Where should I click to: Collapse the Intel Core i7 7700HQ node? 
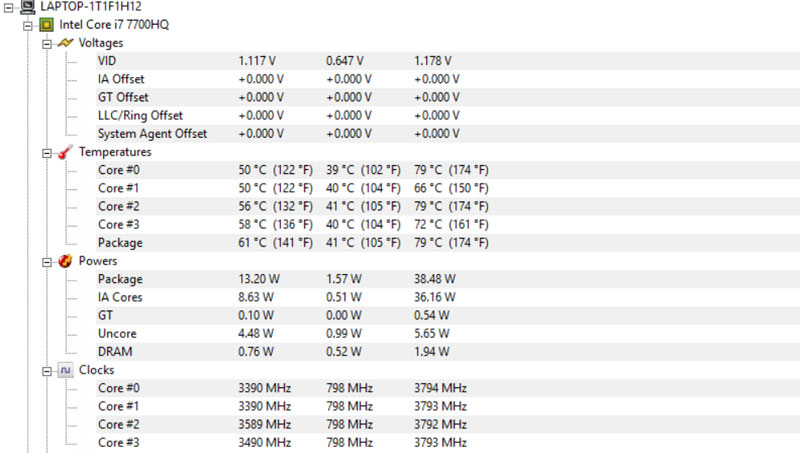[x=28, y=26]
